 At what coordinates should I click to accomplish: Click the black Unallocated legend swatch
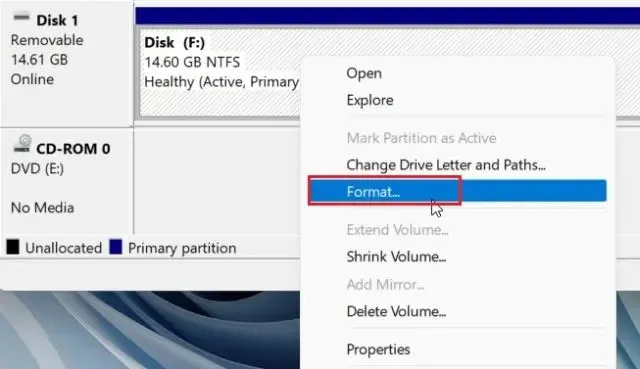[x=13, y=247]
